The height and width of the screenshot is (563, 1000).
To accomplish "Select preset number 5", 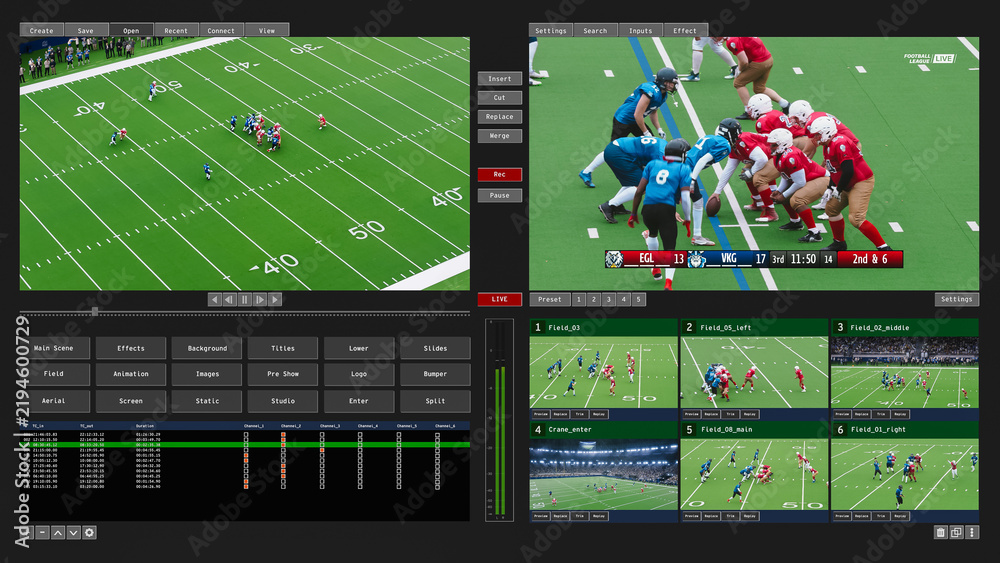I will [x=638, y=299].
